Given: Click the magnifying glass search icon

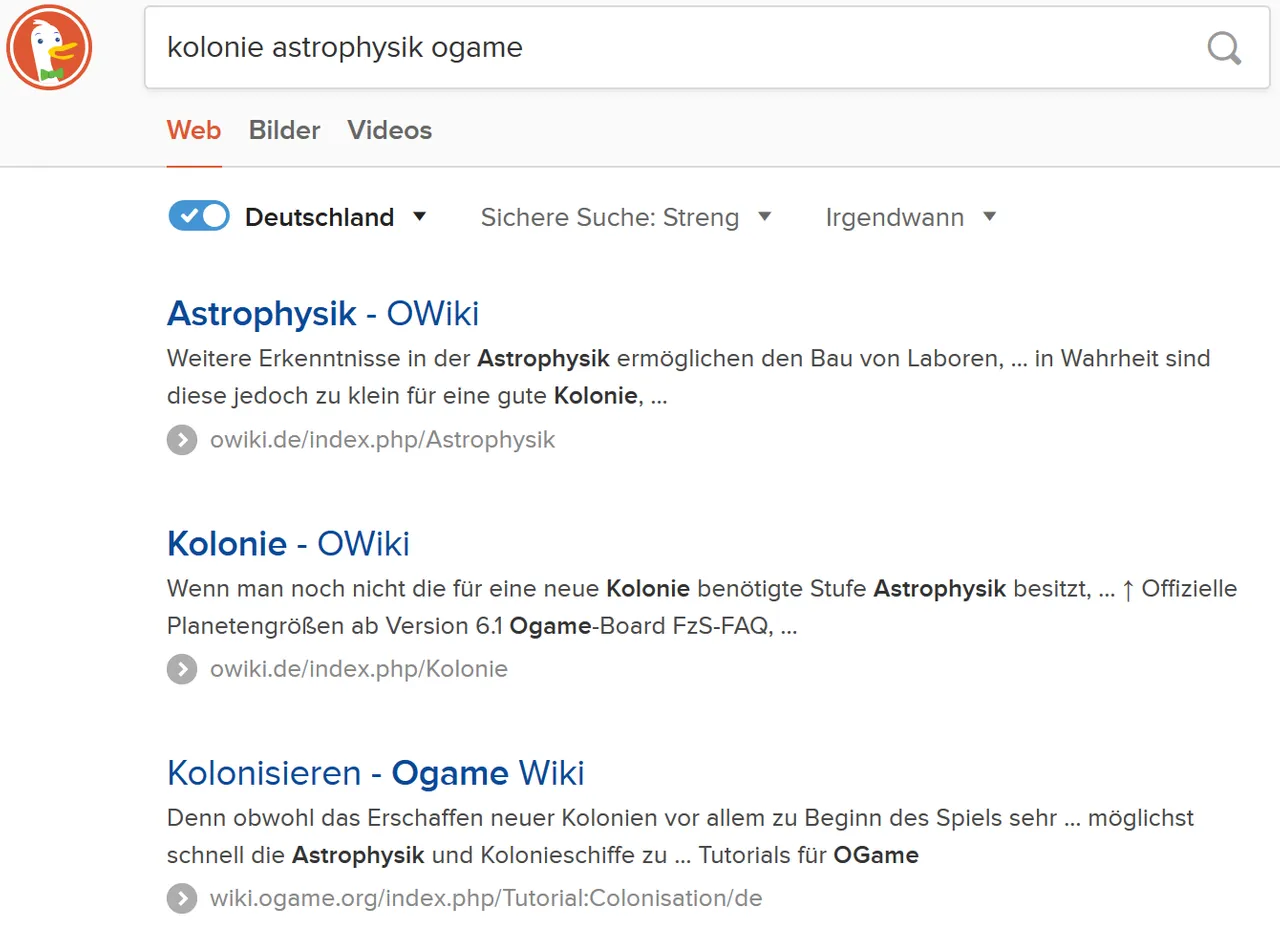Looking at the screenshot, I should tap(1224, 47).
